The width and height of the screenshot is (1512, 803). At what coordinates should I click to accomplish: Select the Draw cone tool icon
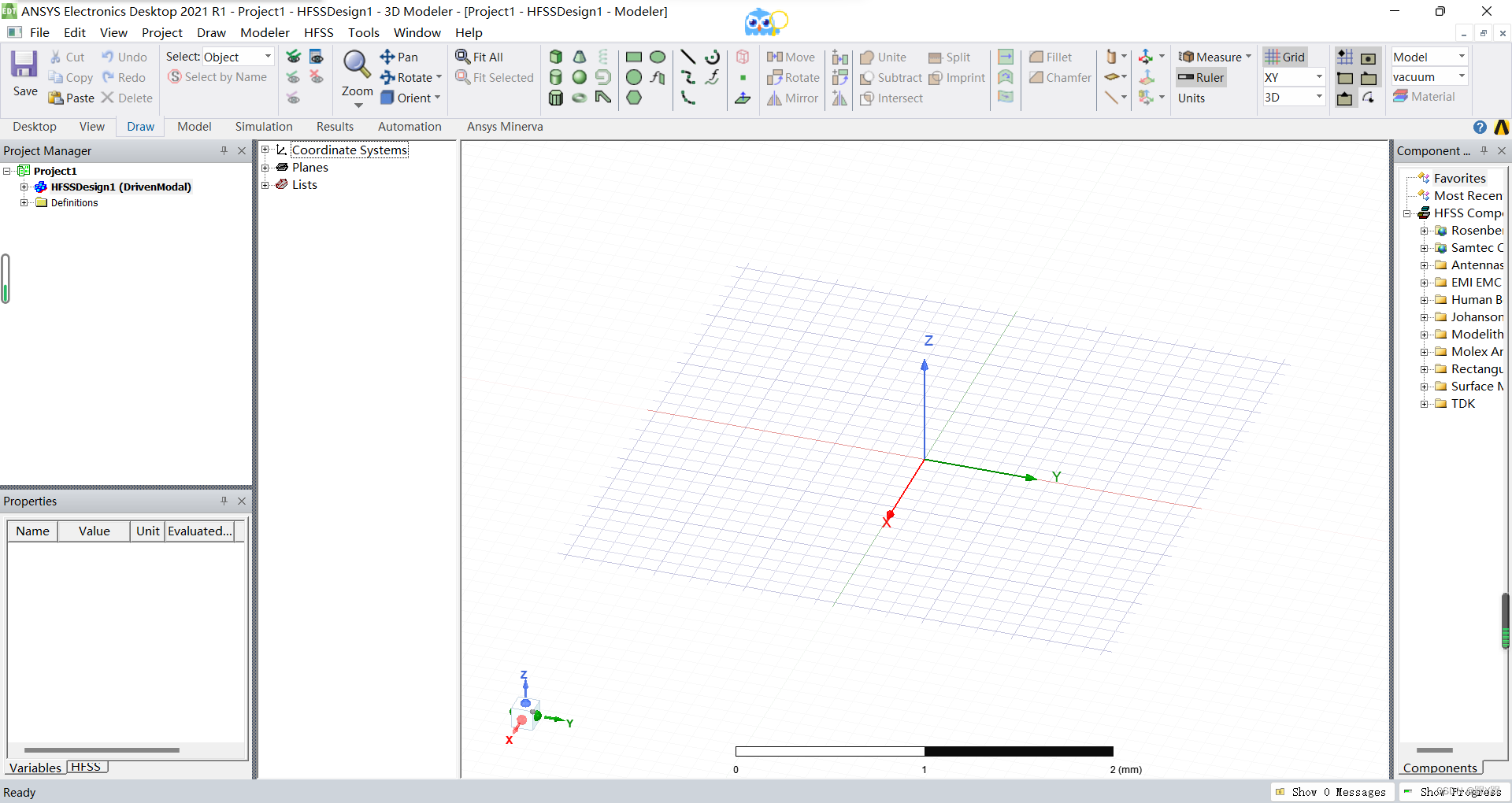pyautogui.click(x=580, y=57)
